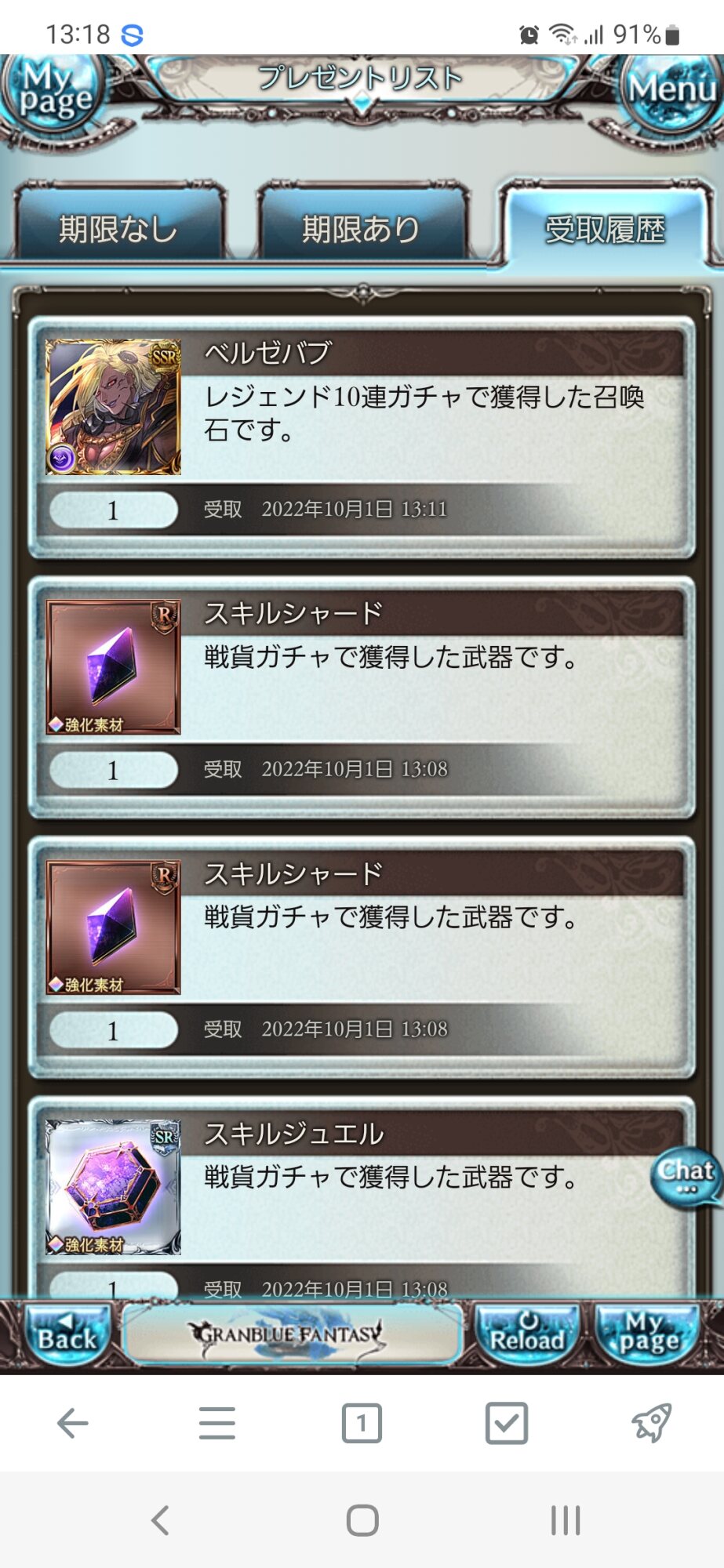Tap the browser checkmark icon
The width and height of the screenshot is (724, 1568).
pos(507,1422)
